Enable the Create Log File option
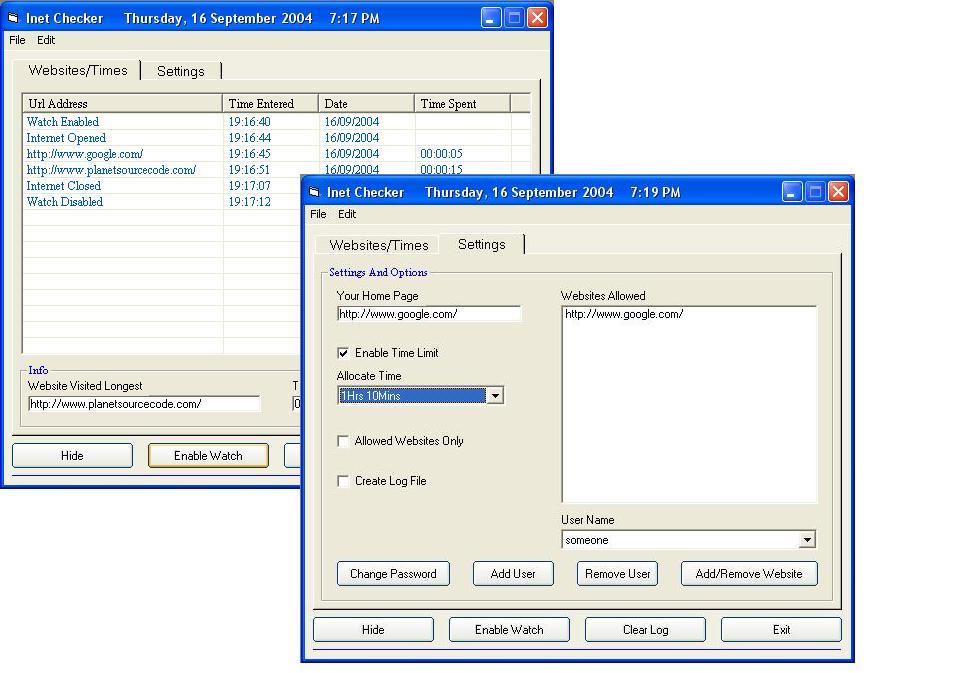Image resolution: width=962 pixels, height=673 pixels. point(343,481)
